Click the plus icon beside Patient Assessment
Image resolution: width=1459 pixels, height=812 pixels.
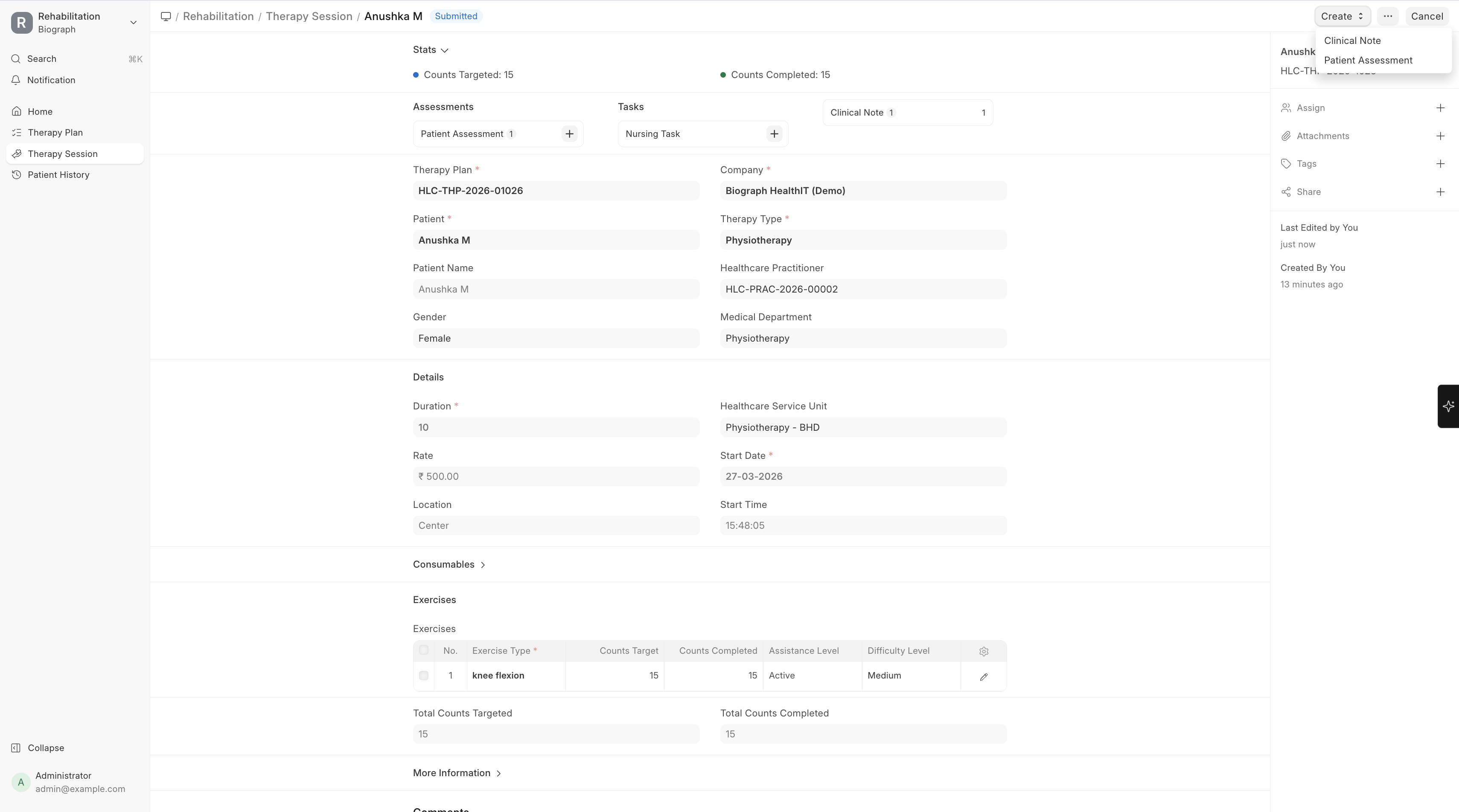tap(569, 134)
